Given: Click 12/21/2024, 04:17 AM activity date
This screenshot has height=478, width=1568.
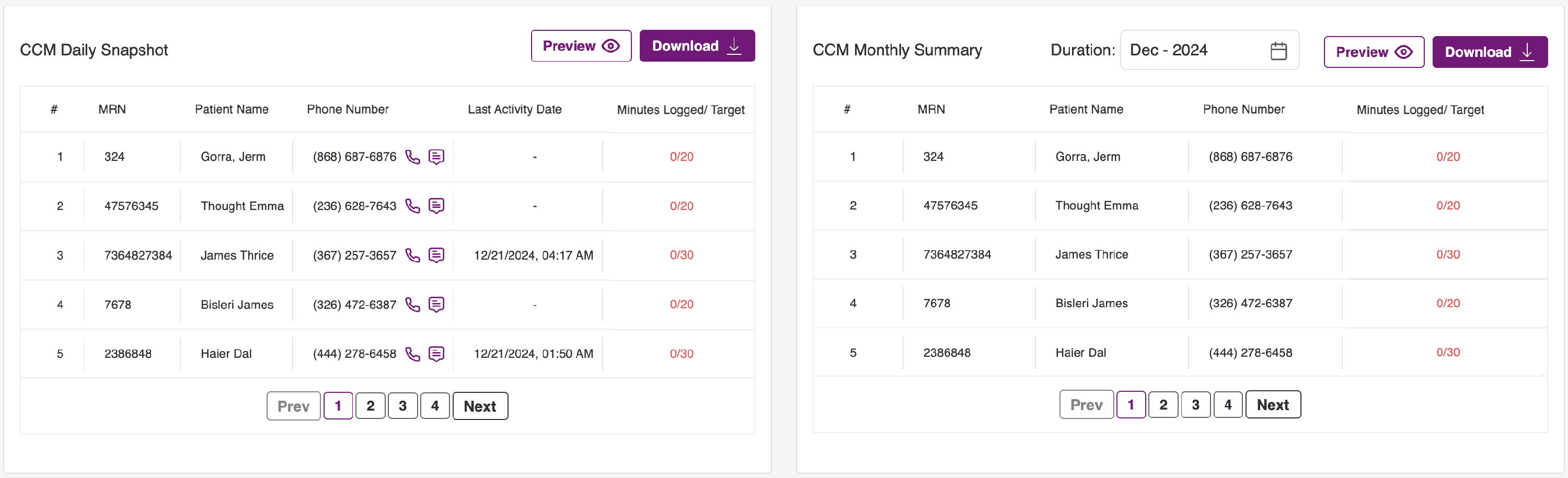Looking at the screenshot, I should (x=533, y=255).
